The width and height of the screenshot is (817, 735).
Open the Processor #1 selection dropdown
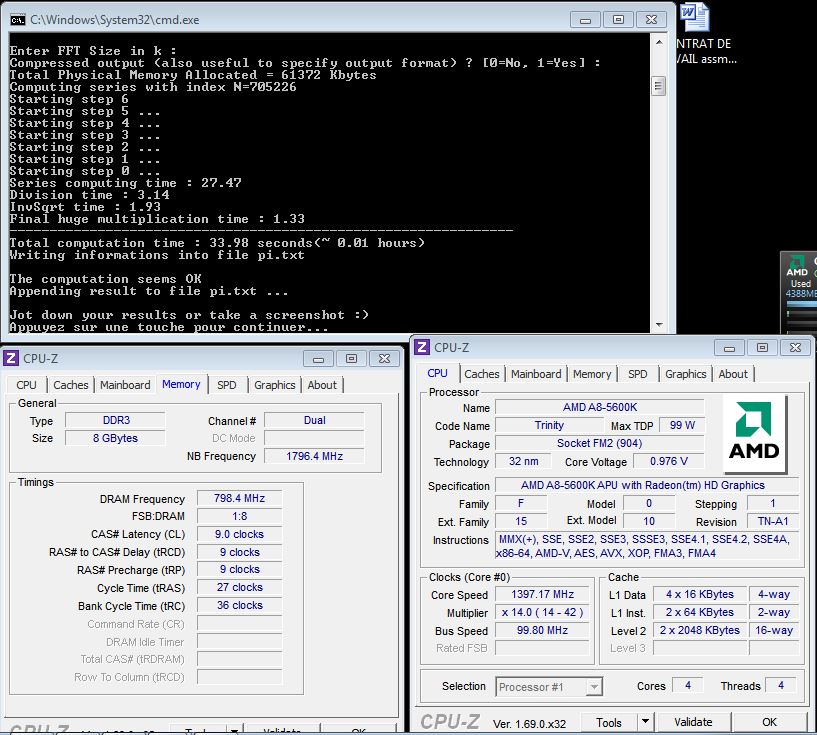[549, 687]
